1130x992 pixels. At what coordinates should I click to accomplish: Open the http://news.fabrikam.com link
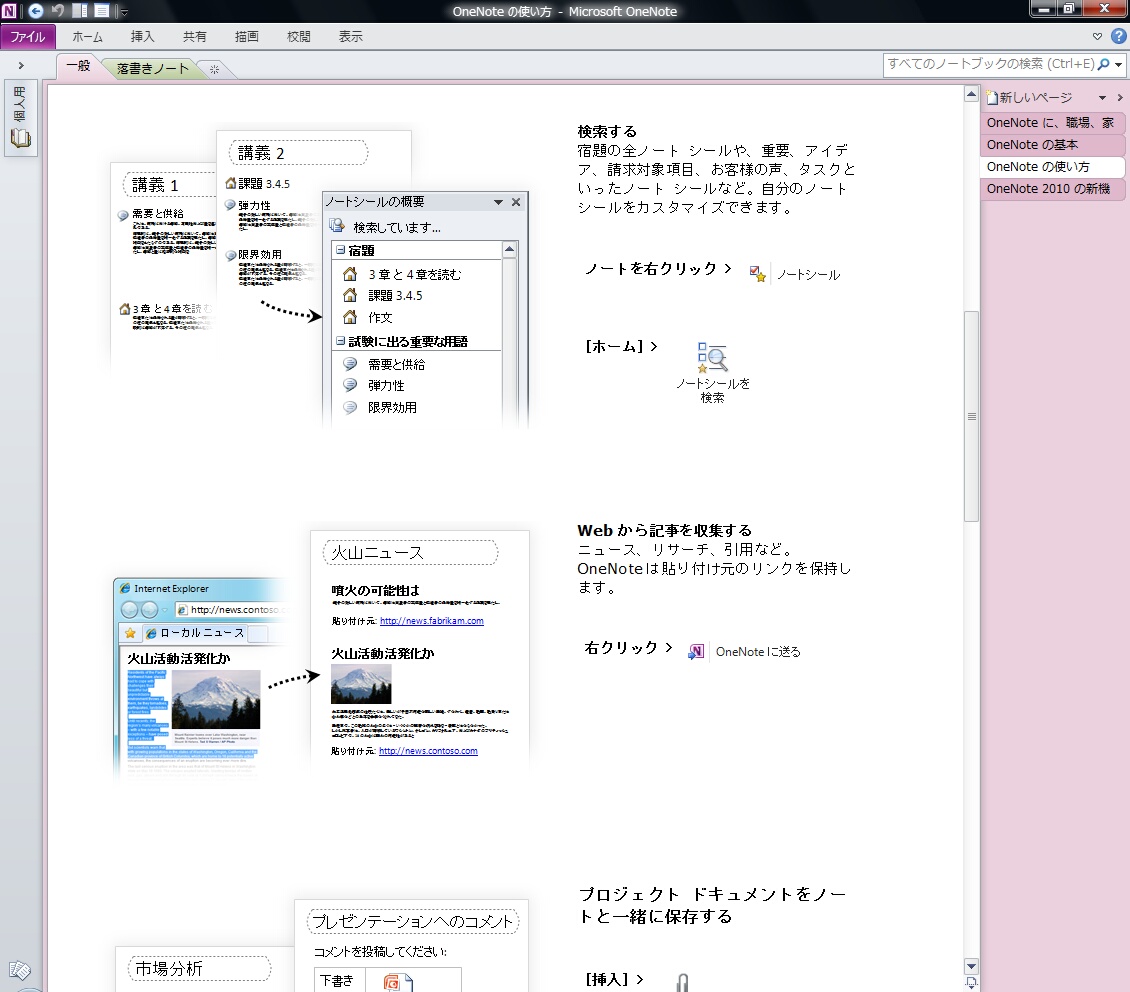(432, 620)
